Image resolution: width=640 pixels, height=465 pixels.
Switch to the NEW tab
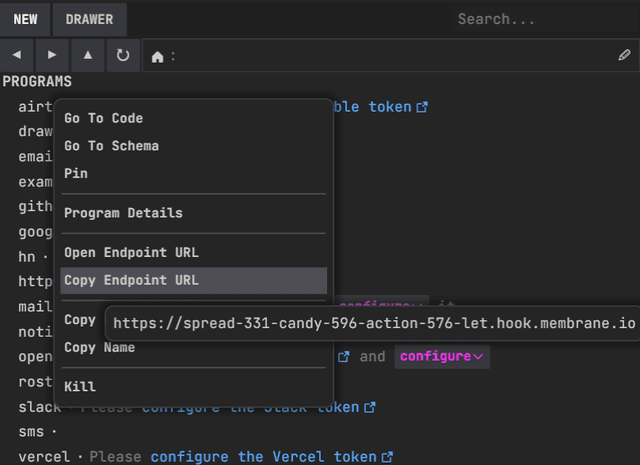(25, 19)
